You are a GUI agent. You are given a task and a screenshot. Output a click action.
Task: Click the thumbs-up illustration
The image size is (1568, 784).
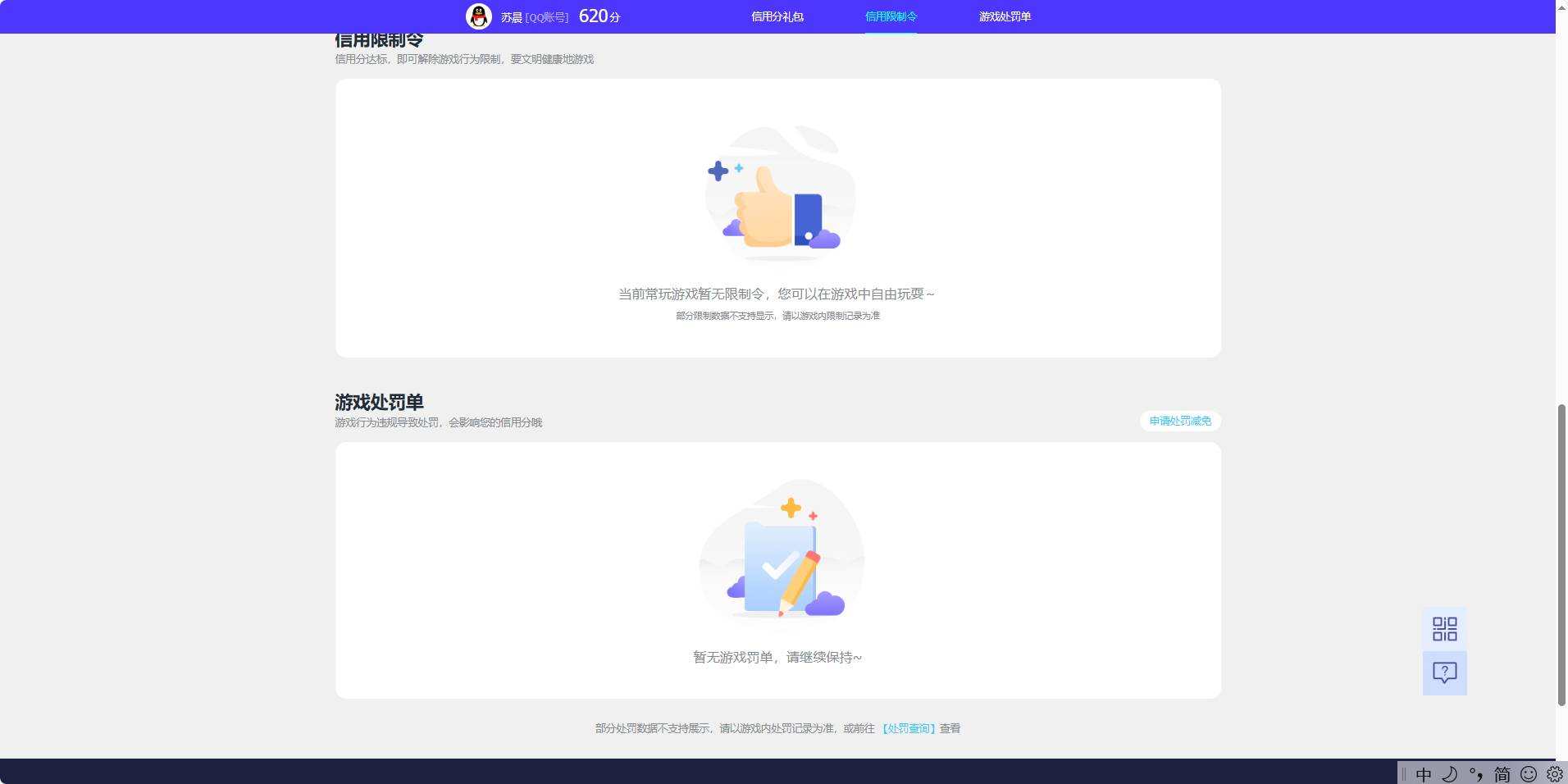(780, 194)
